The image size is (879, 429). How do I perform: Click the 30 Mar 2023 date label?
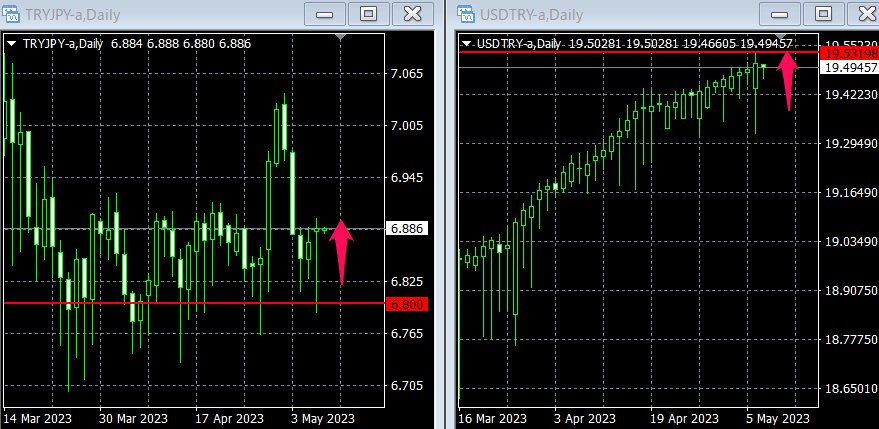[133, 419]
